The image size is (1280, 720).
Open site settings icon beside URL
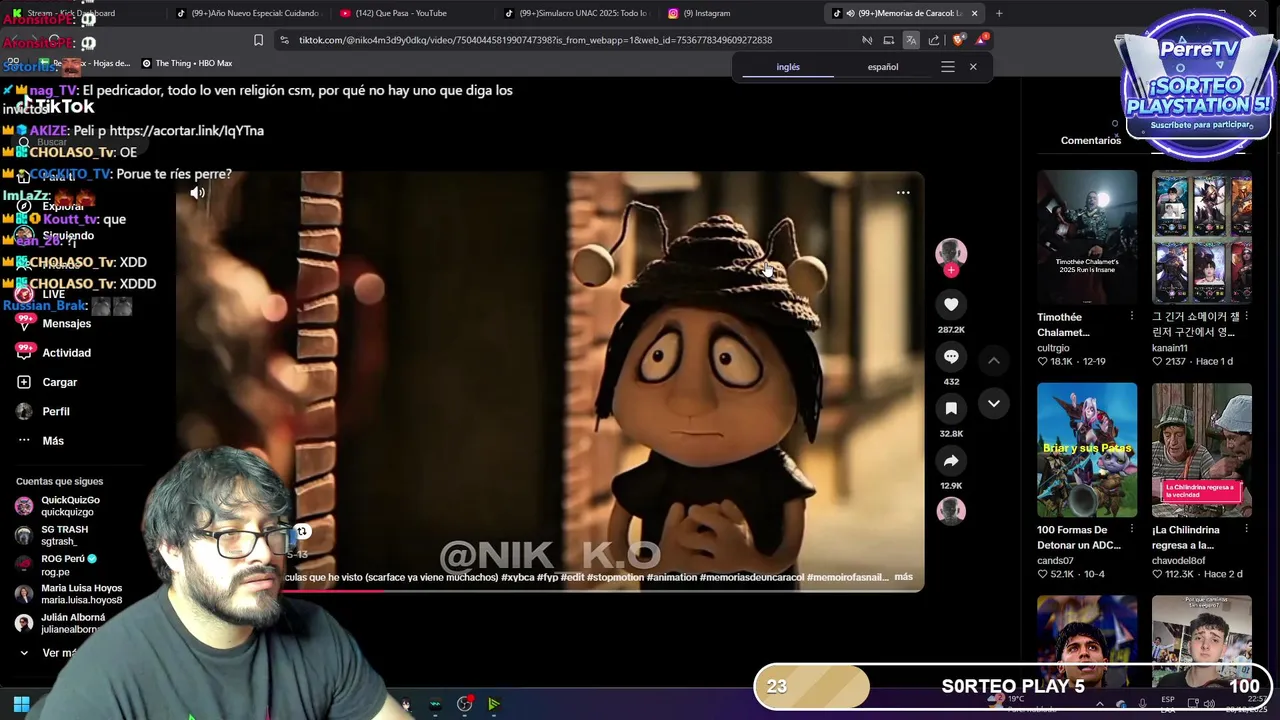[x=284, y=40]
